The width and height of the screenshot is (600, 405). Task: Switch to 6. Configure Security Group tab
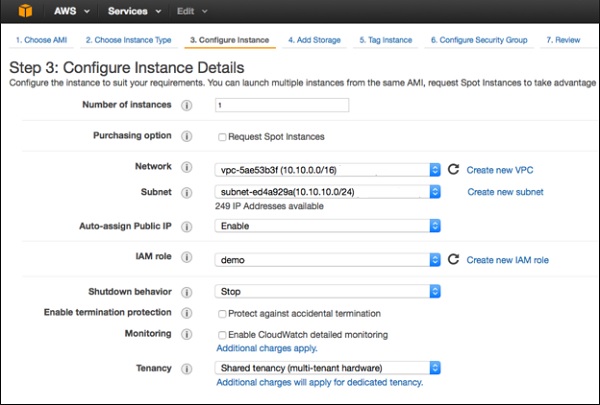pos(479,40)
